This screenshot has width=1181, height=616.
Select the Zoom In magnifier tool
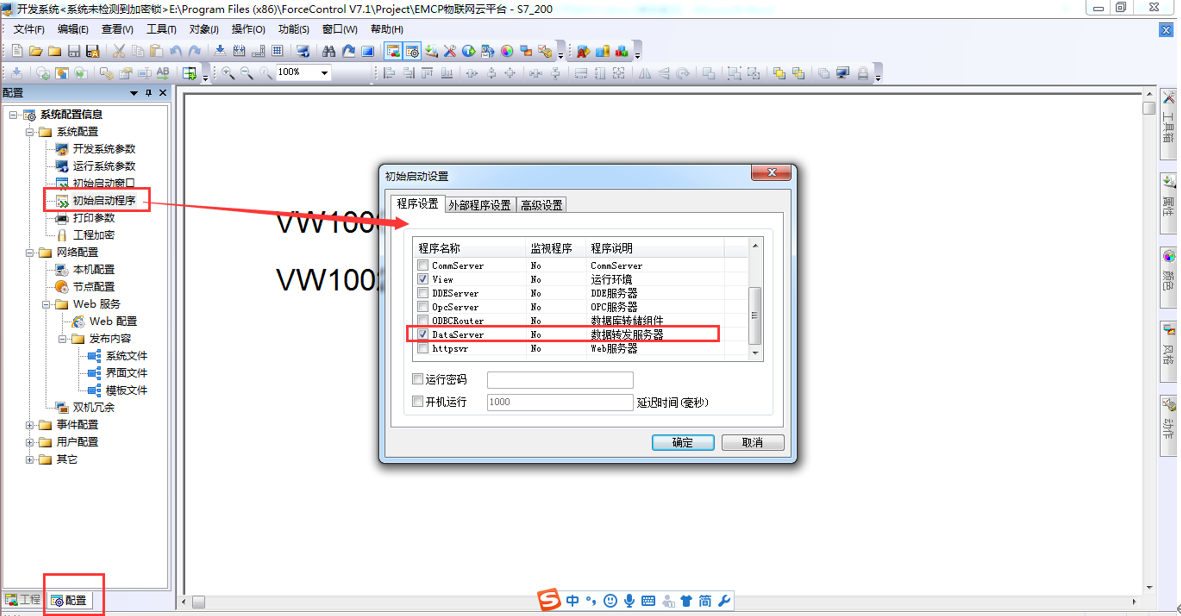226,73
